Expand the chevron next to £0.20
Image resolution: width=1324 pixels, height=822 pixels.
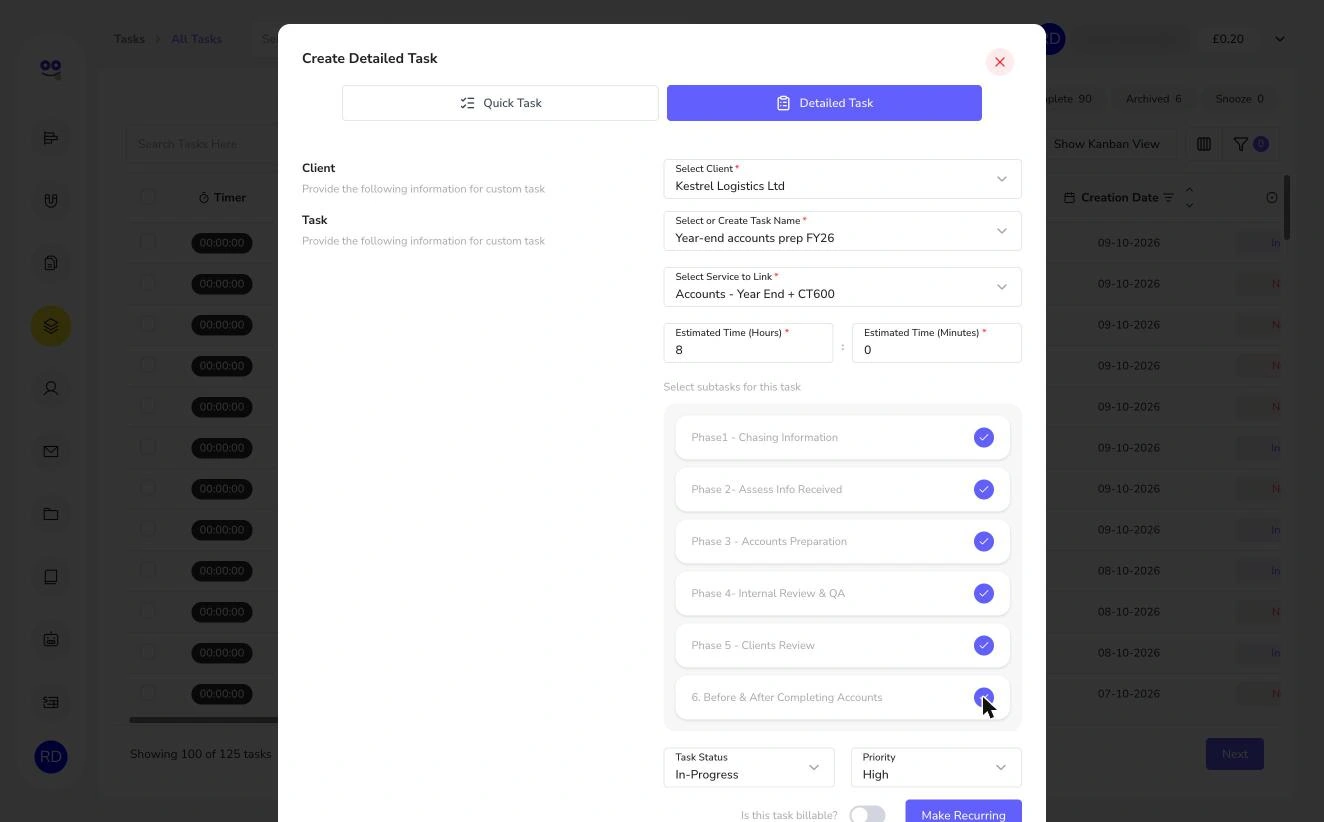[x=1280, y=39]
